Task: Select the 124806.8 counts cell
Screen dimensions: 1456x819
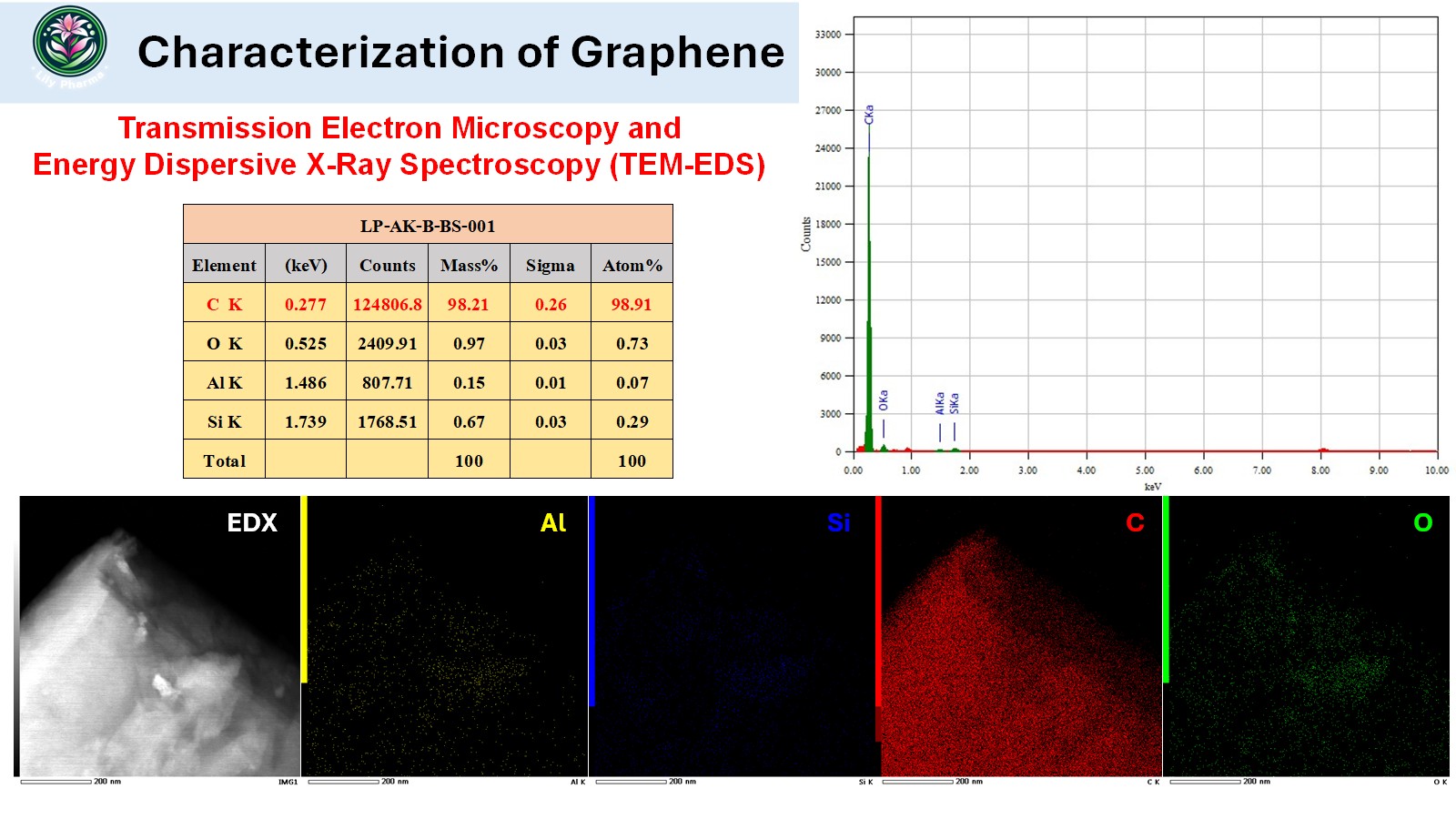Action: (387, 305)
